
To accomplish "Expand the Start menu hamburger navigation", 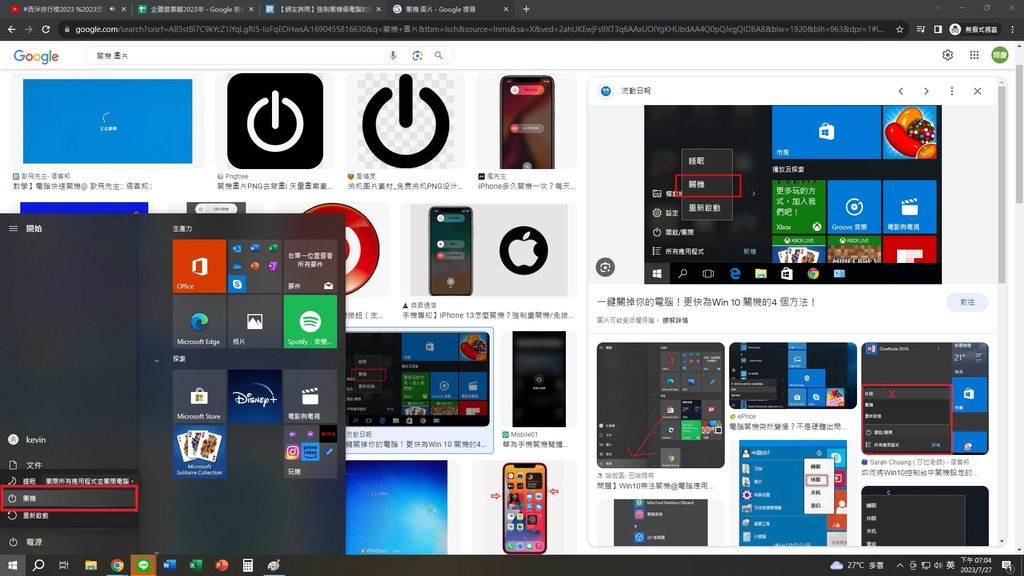I will coord(13,229).
